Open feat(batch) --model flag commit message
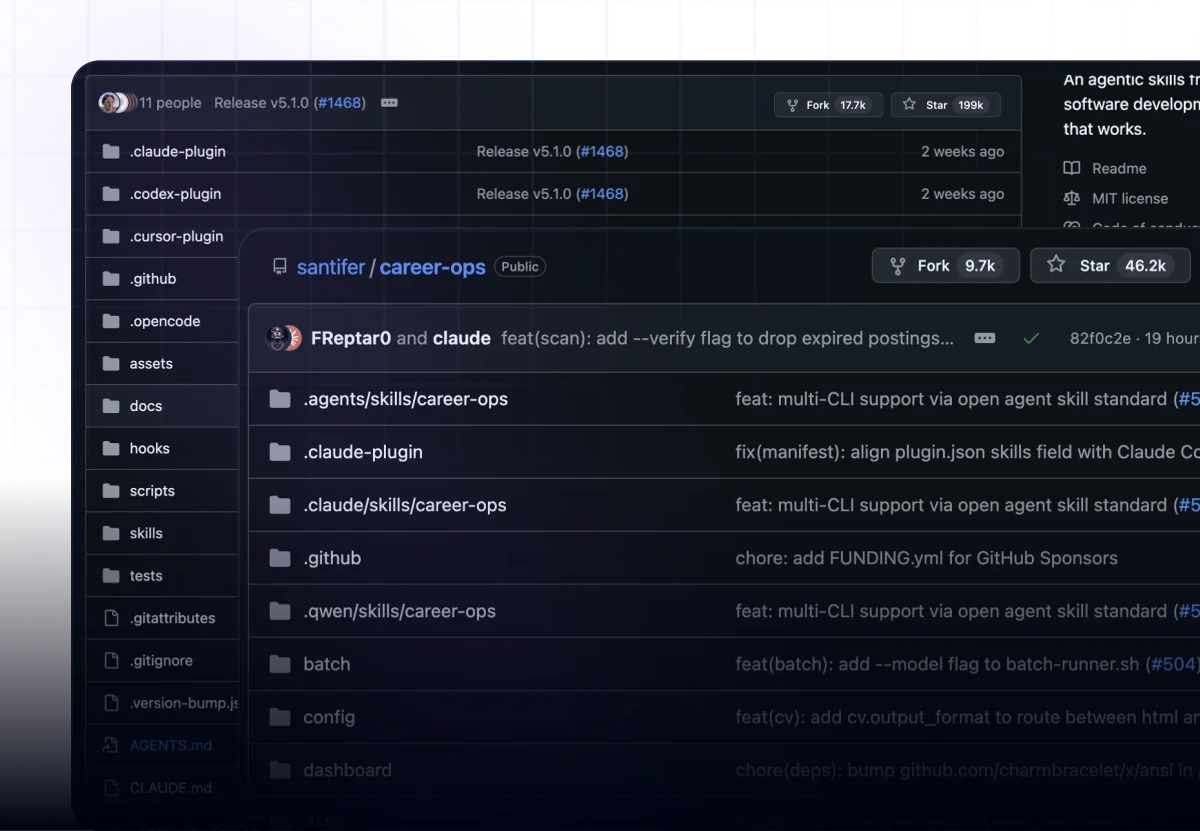1200x831 pixels. (x=938, y=664)
